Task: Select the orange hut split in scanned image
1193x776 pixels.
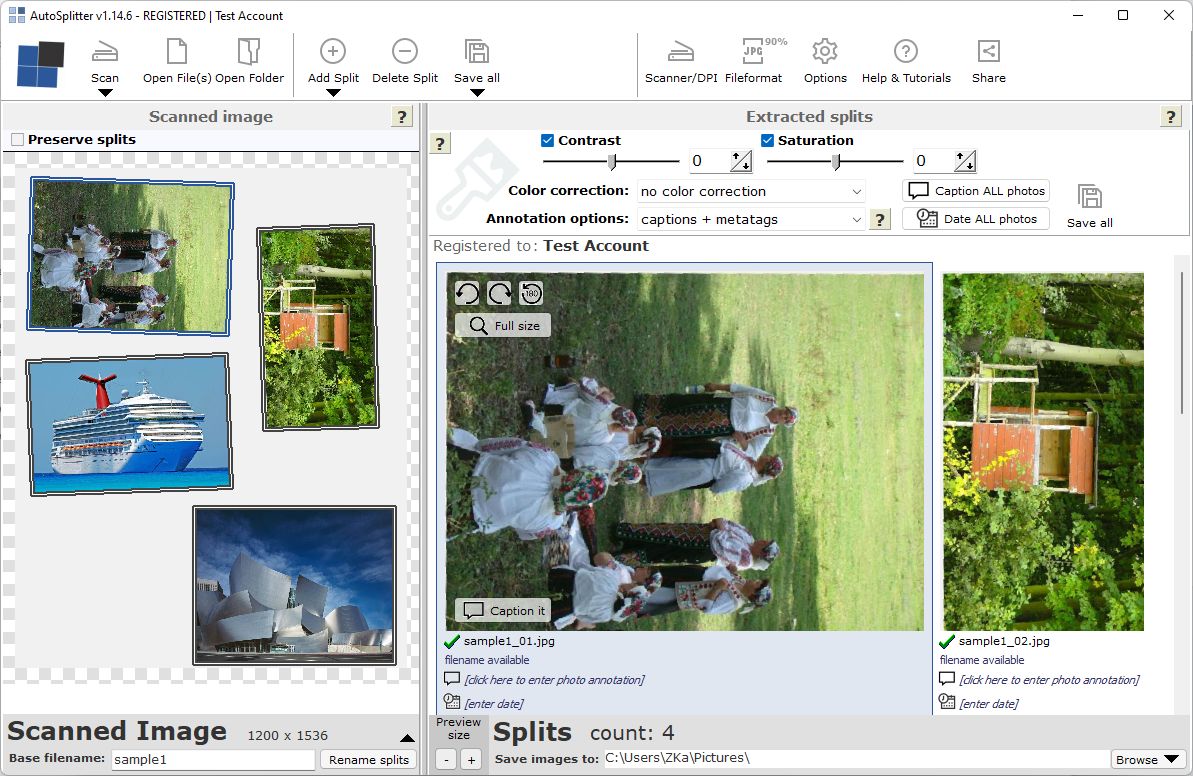Action: pos(318,327)
